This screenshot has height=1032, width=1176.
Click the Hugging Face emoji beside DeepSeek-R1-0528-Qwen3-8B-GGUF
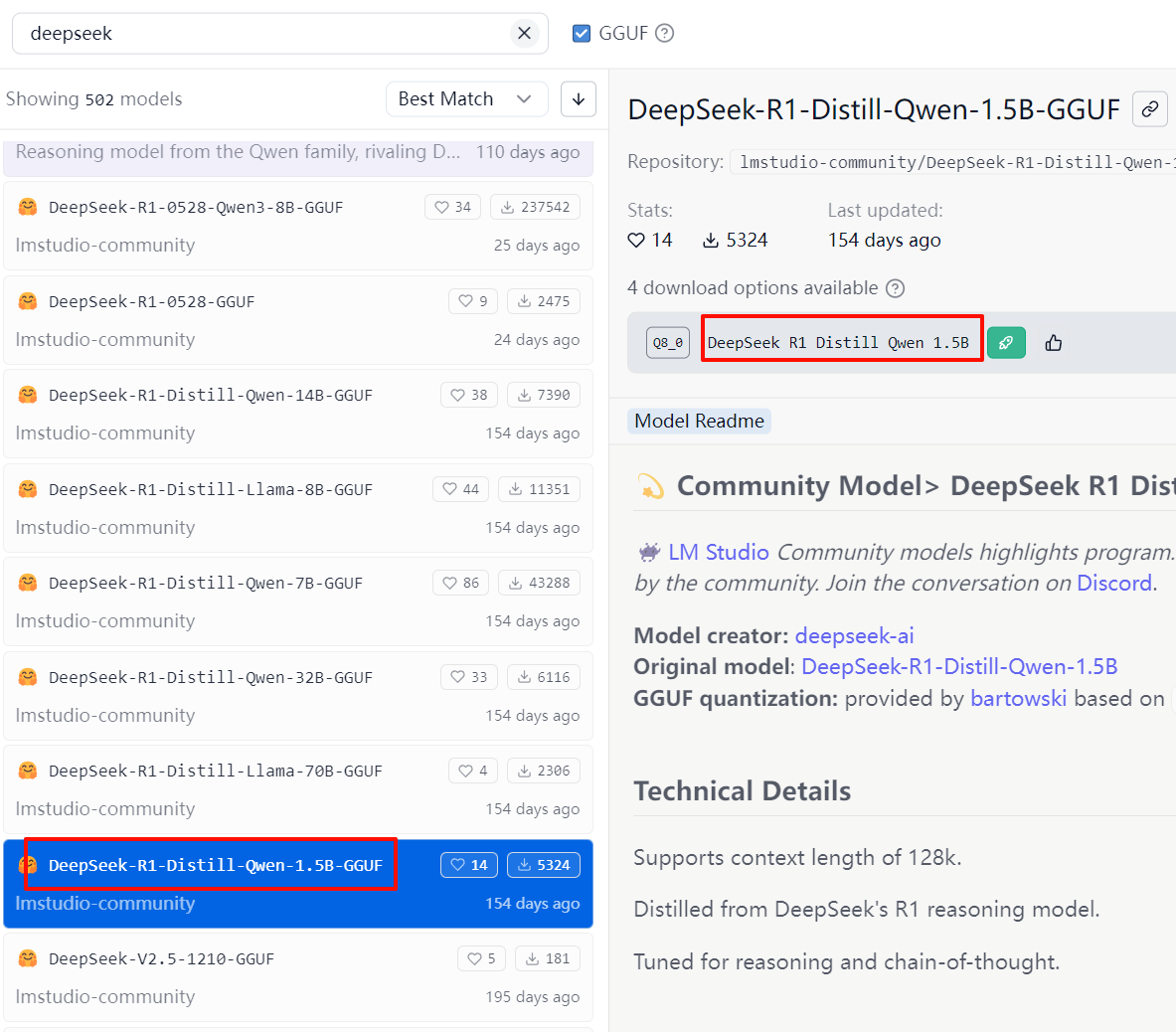click(x=28, y=207)
